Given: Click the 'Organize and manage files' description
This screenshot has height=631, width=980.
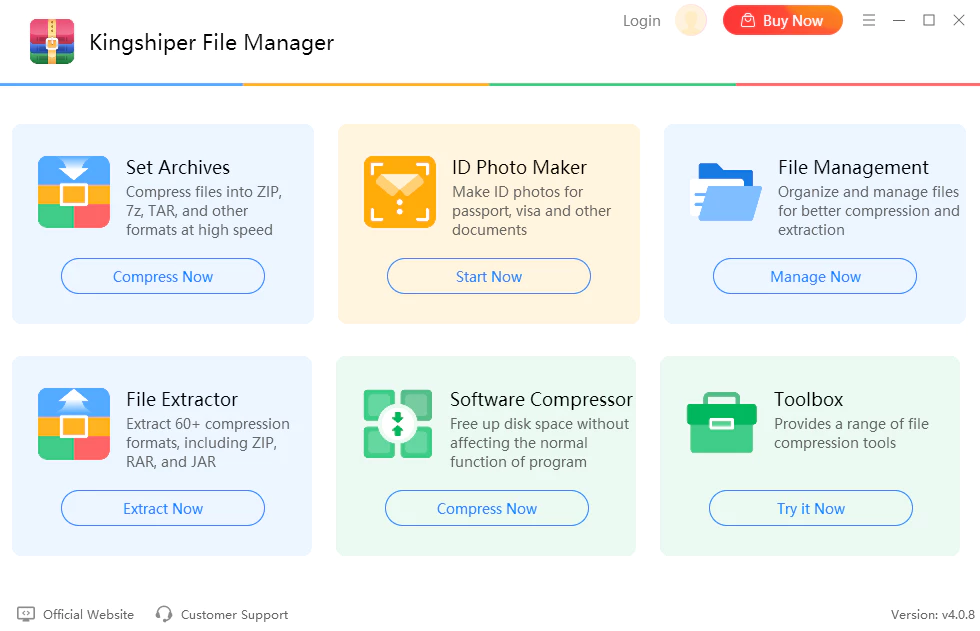Looking at the screenshot, I should [869, 211].
